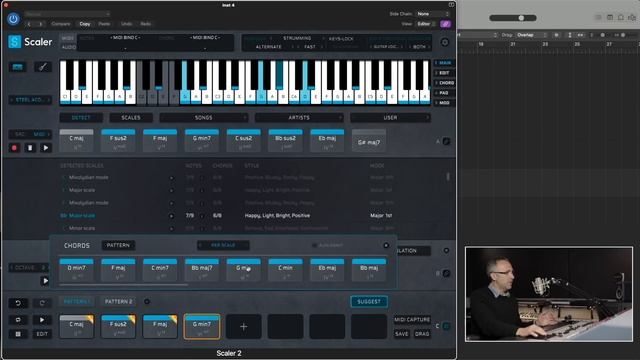Toggle AUDIO input mode
Screen dimensions: 640x360
68,47
